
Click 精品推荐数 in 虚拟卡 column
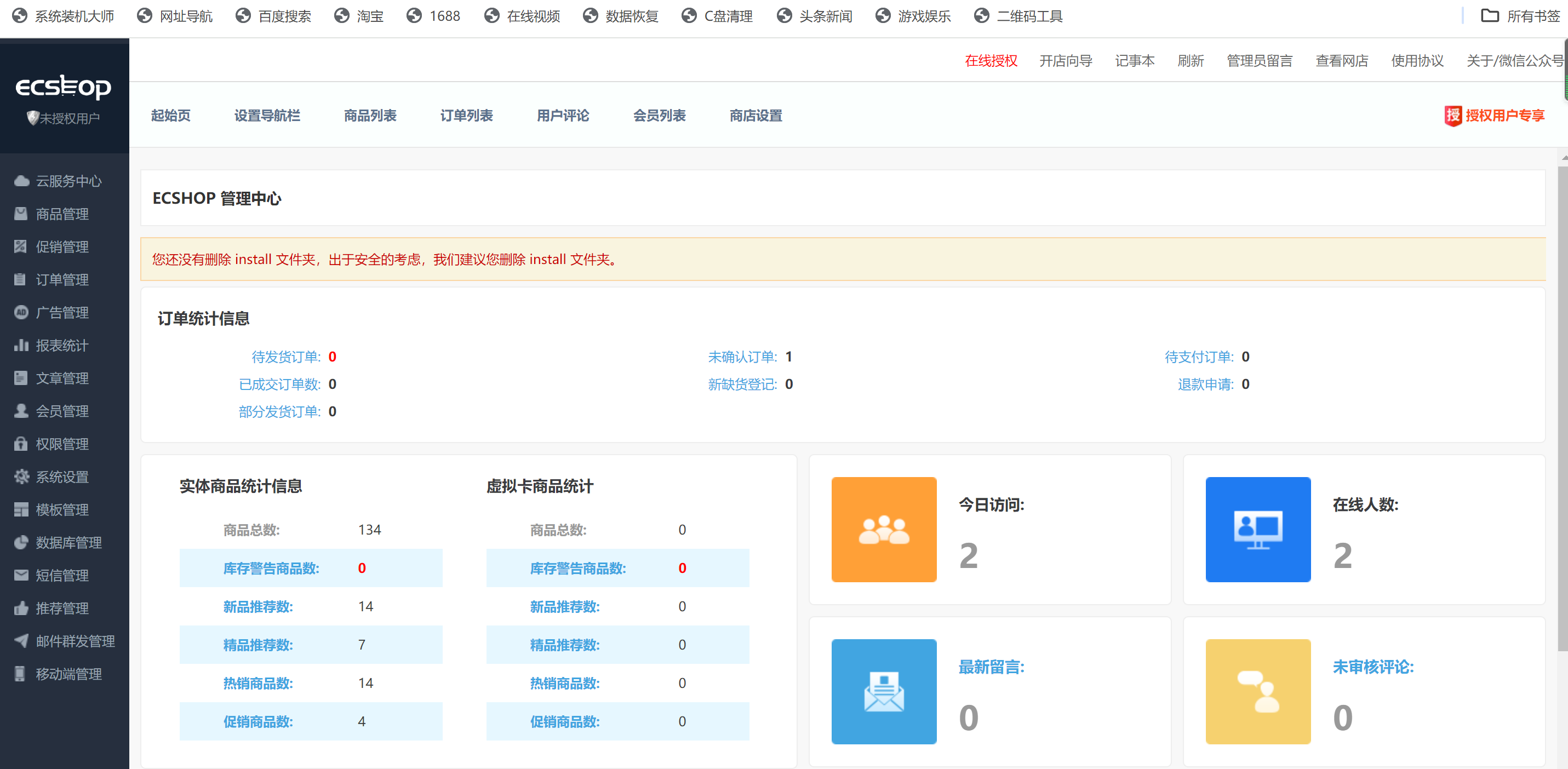pos(565,645)
